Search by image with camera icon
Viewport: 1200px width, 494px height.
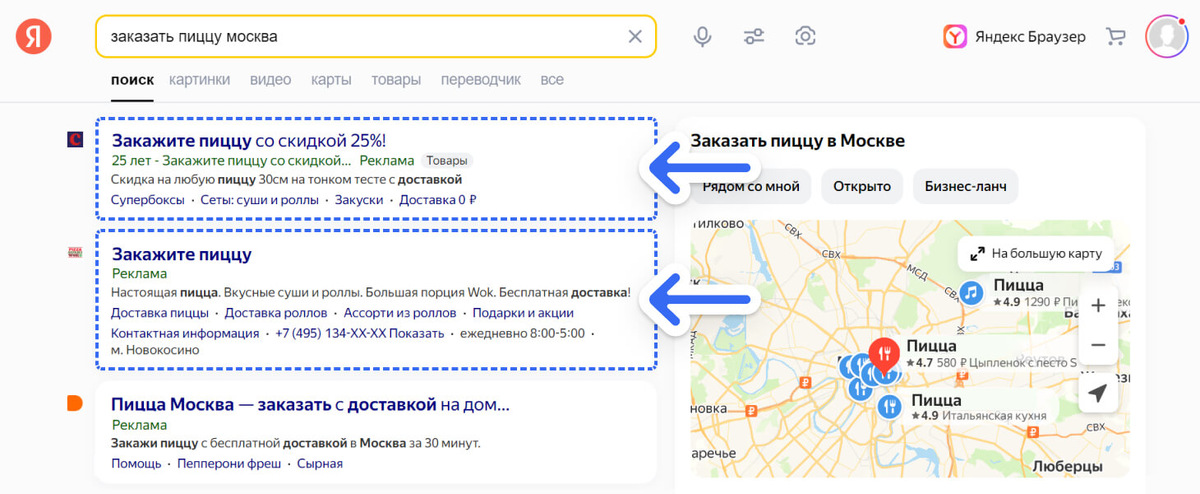click(x=805, y=37)
